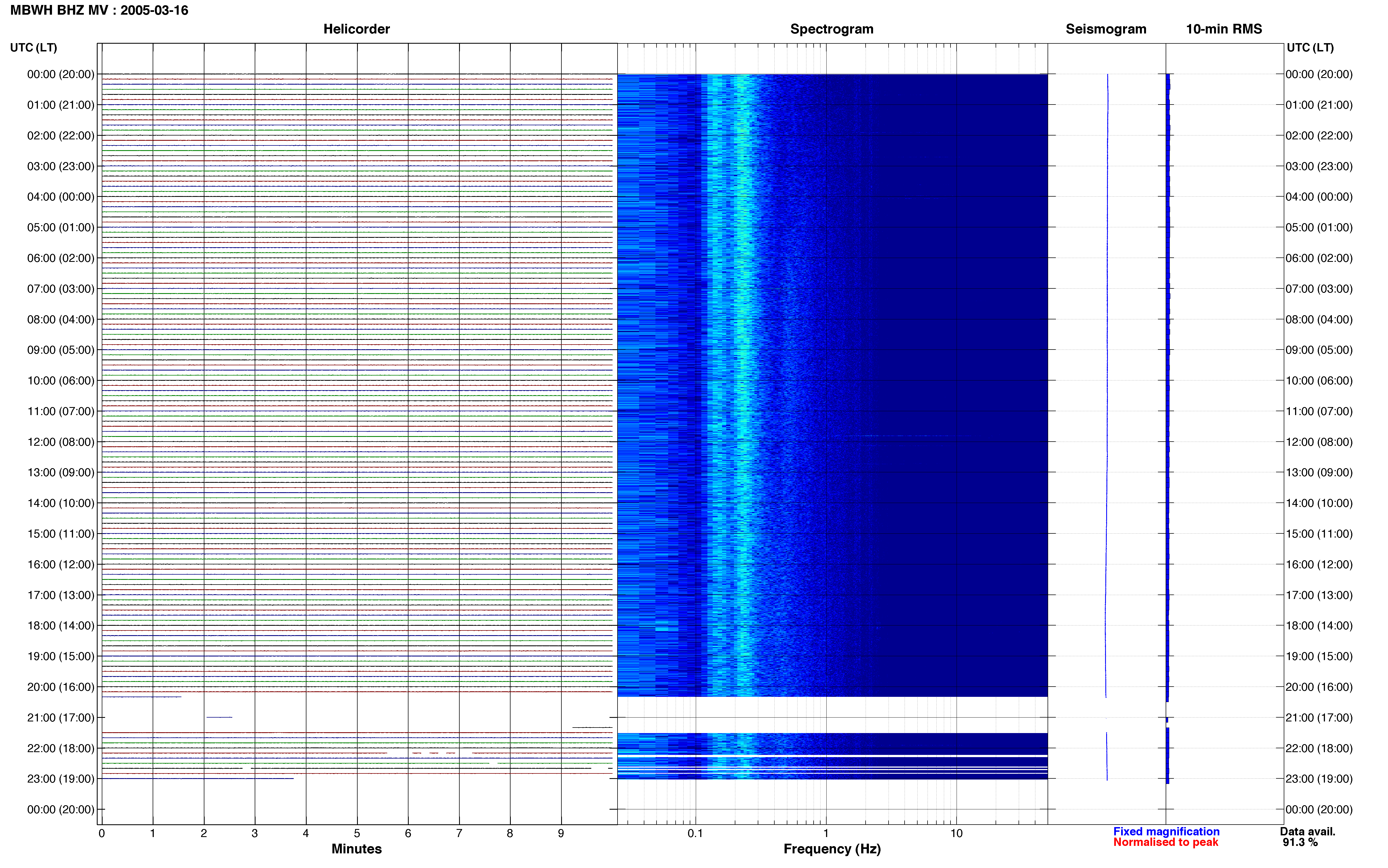Click the 0 tick on the Minutes axis
1388x868 pixels.
[101, 833]
